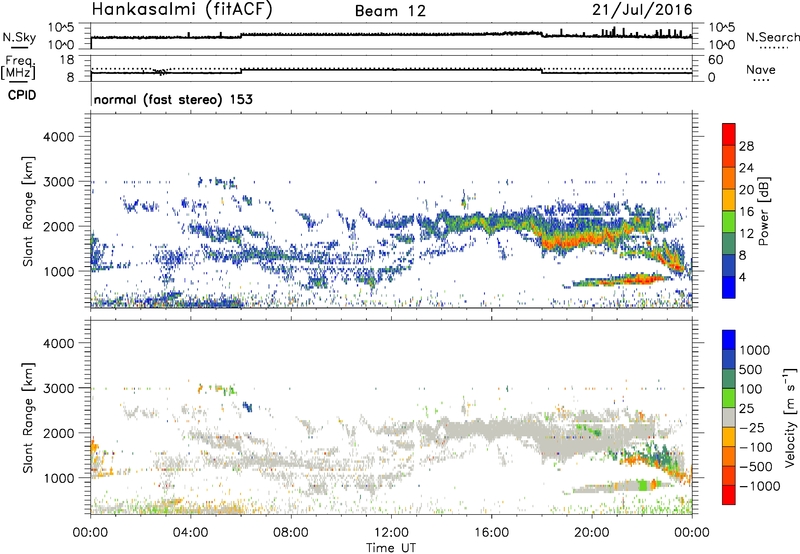The image size is (800, 554).
Task: Click 3000 tick on the power panel
Action: click(x=58, y=182)
